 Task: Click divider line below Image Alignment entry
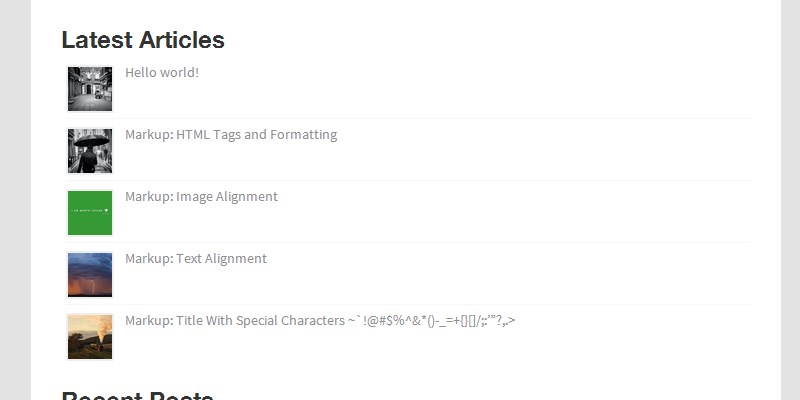tap(430, 242)
